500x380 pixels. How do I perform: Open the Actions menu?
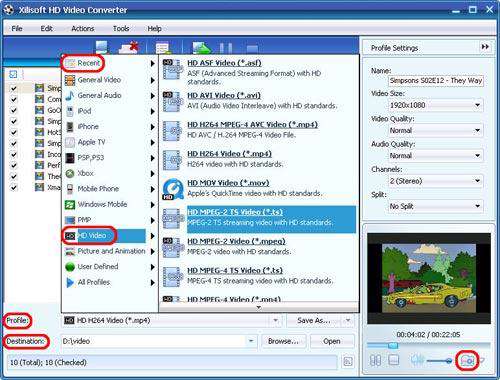click(x=83, y=29)
